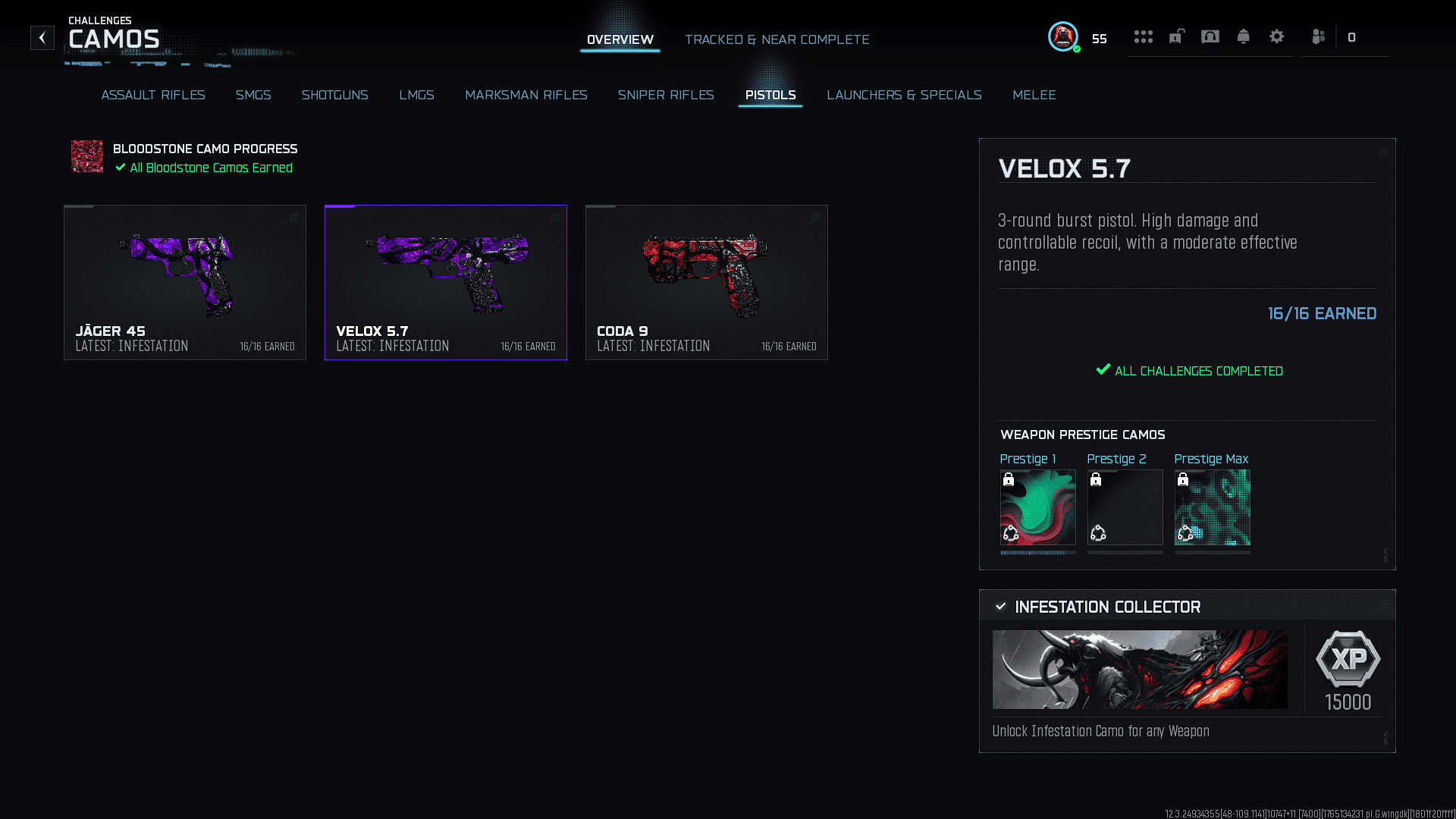Viewport: 1456px width, 819px height.
Task: Open the notifications bell
Action: coord(1244,36)
